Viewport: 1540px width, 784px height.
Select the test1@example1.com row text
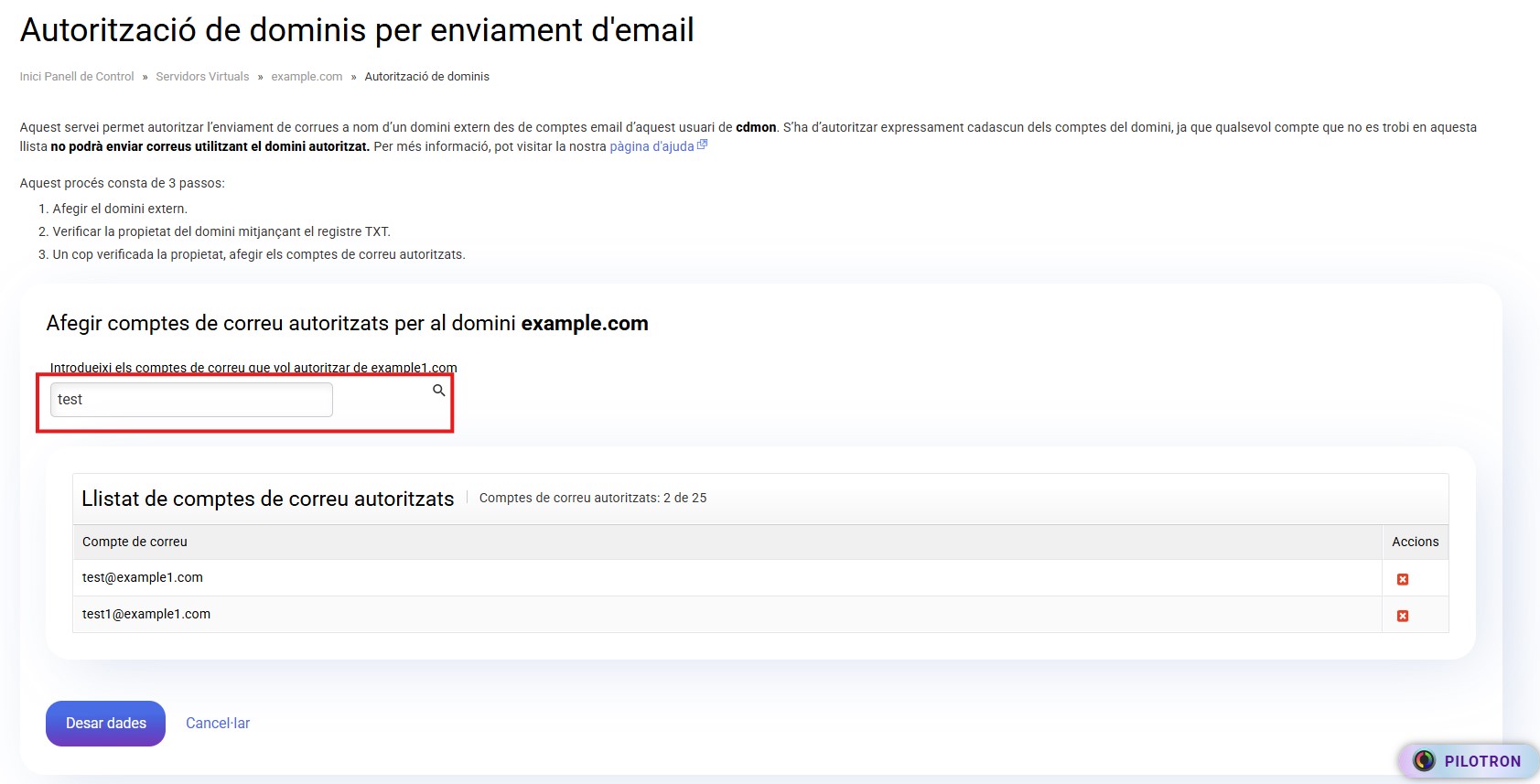(x=146, y=614)
